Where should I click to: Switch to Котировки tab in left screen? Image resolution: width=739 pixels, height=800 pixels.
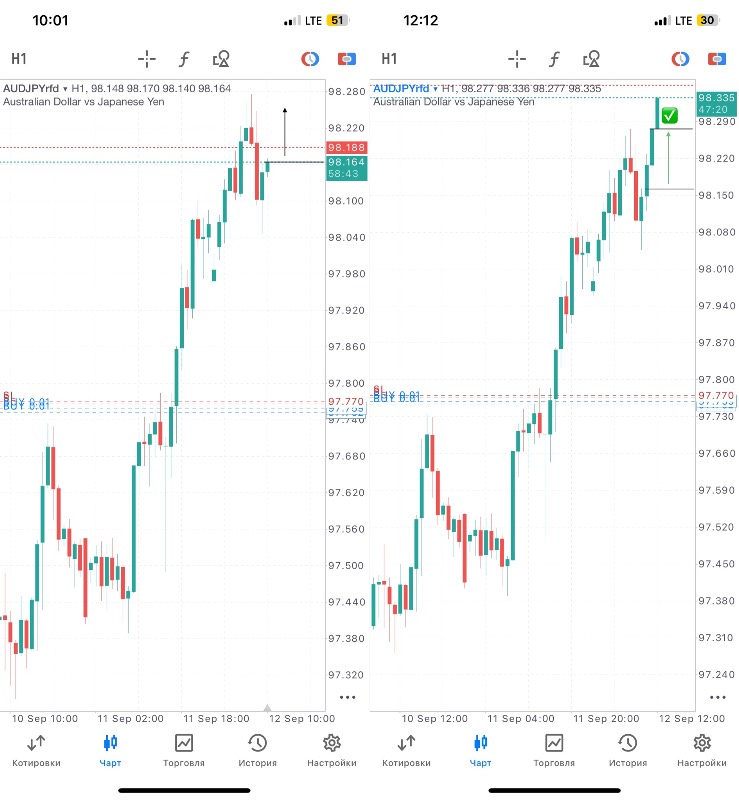coord(36,750)
